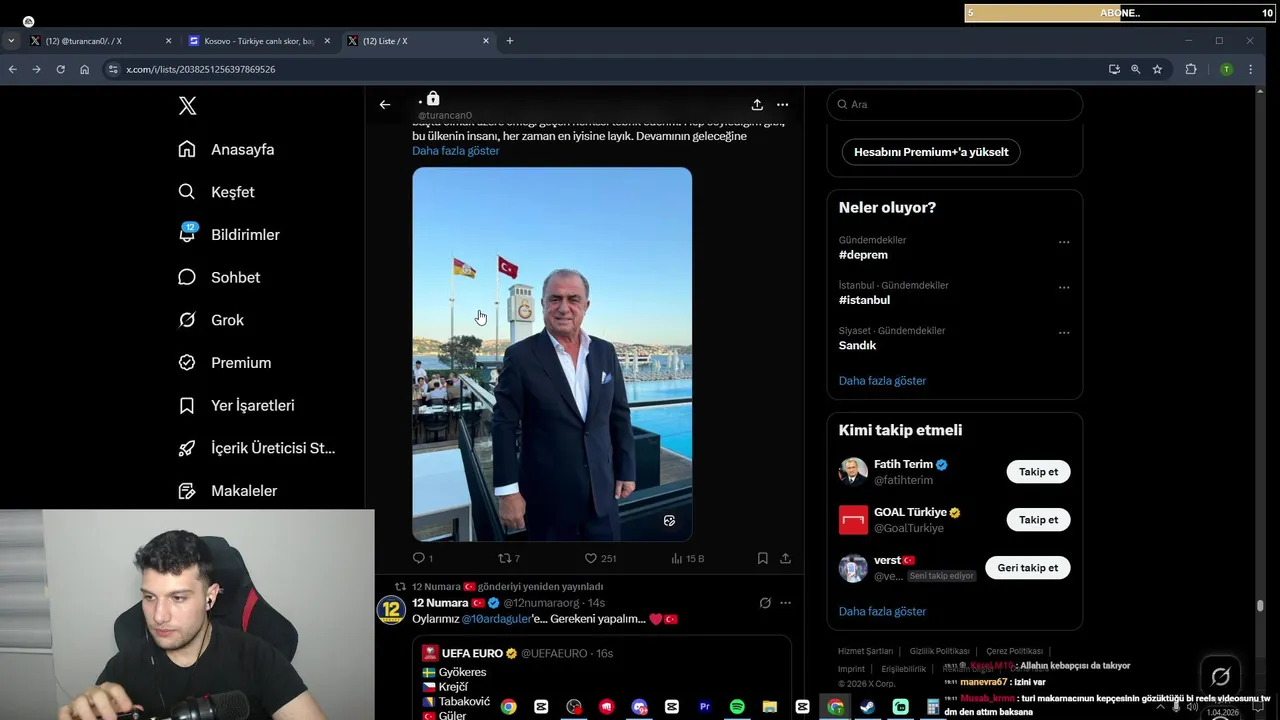Click the browser home button
The width and height of the screenshot is (1280, 720).
(84, 69)
